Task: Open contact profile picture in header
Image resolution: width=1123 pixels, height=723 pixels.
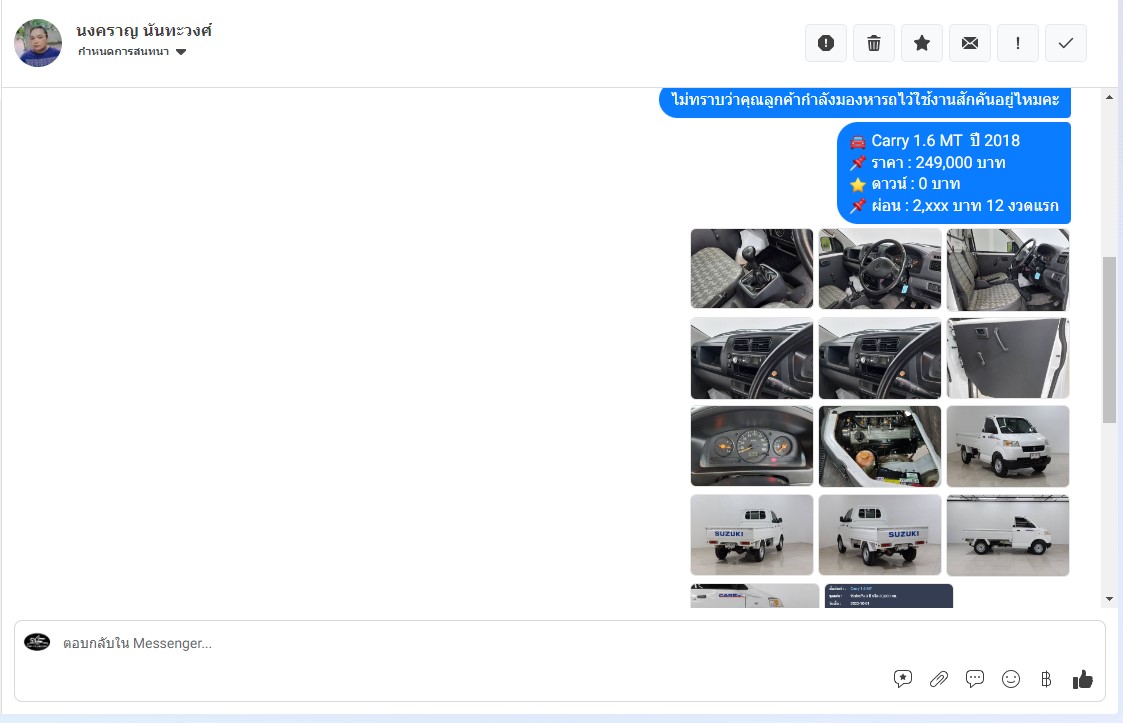Action: [x=38, y=43]
